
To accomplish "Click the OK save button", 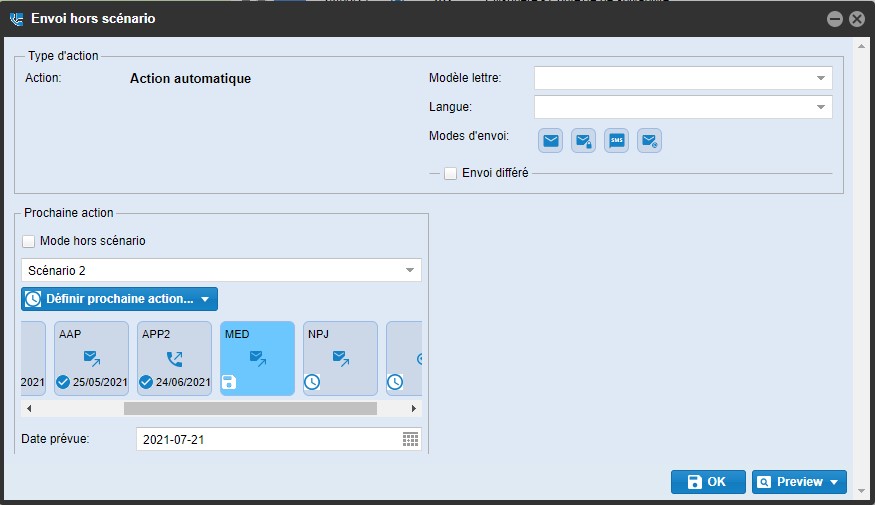I will click(x=708, y=482).
